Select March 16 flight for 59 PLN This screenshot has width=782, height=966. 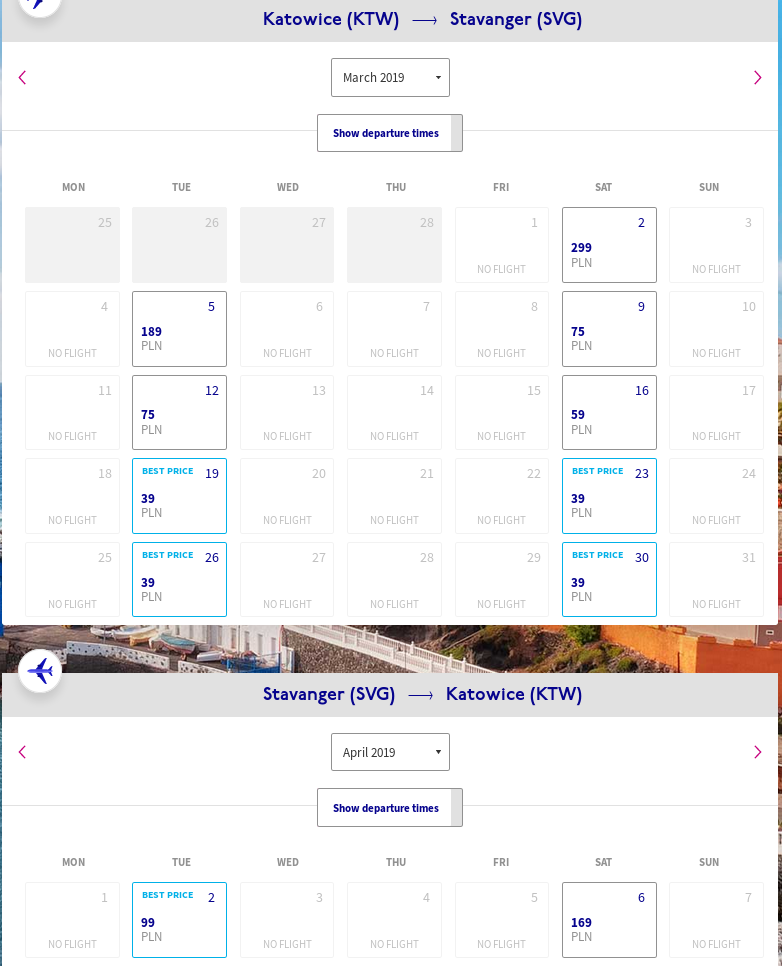tap(609, 412)
